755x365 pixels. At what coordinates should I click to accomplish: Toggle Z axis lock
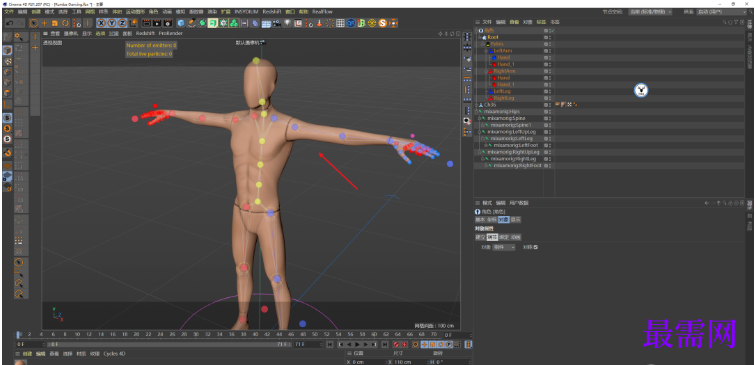pyautogui.click(x=122, y=23)
